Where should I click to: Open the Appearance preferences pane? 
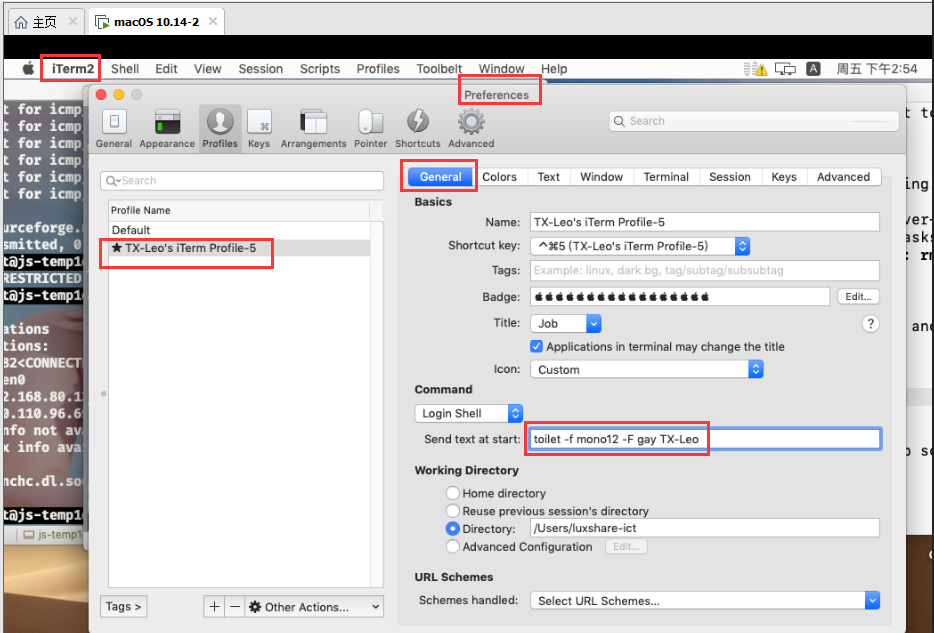pyautogui.click(x=167, y=128)
